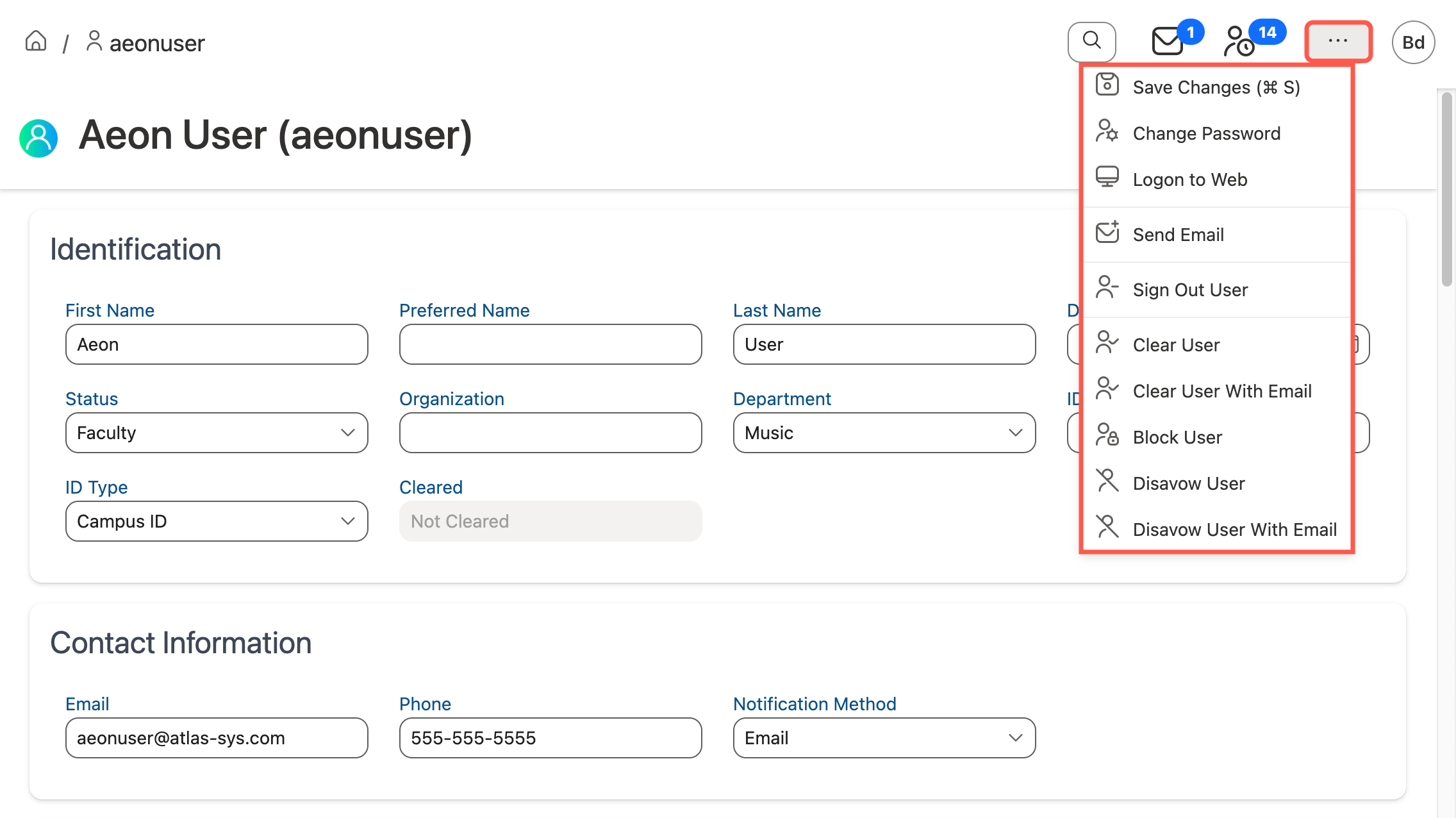
Task: Choose Change Password menu item
Action: [1206, 133]
